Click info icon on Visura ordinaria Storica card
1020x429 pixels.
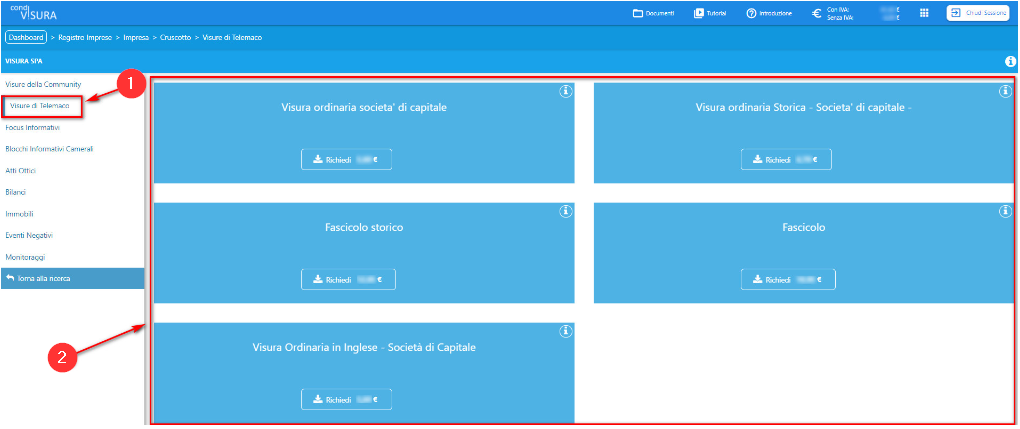point(1005,91)
